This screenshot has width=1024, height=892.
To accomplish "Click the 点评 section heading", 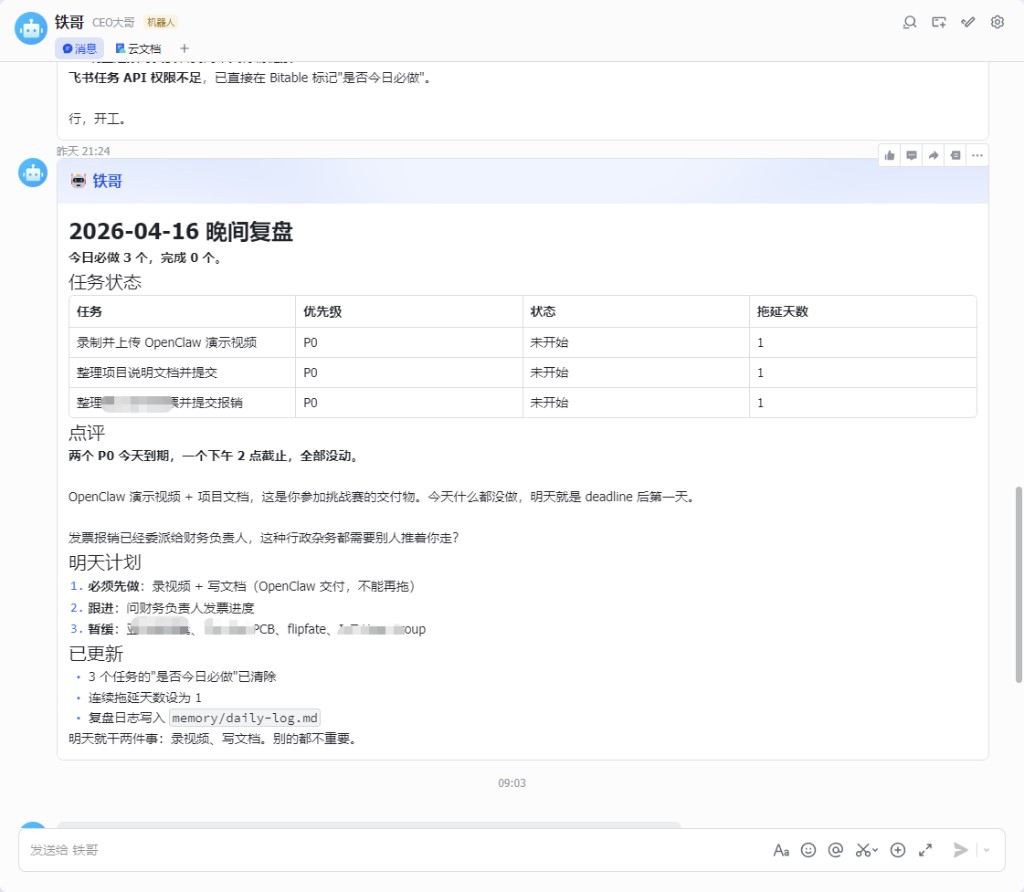I will [87, 433].
